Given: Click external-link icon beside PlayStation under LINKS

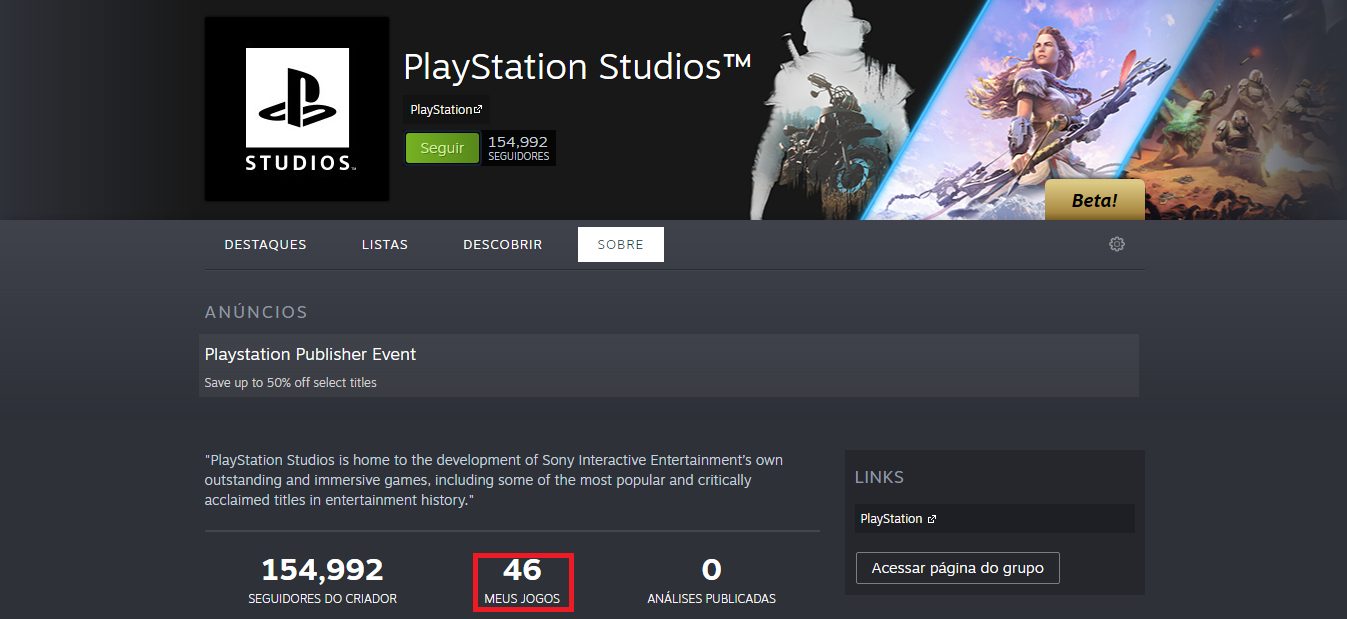Looking at the screenshot, I should [931, 518].
